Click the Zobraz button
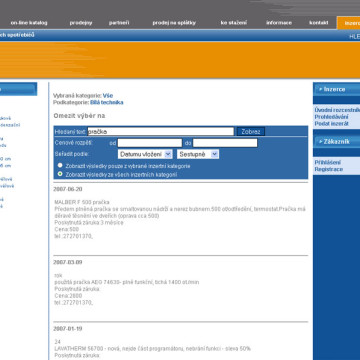This screenshot has width=360, height=360. coord(251,132)
